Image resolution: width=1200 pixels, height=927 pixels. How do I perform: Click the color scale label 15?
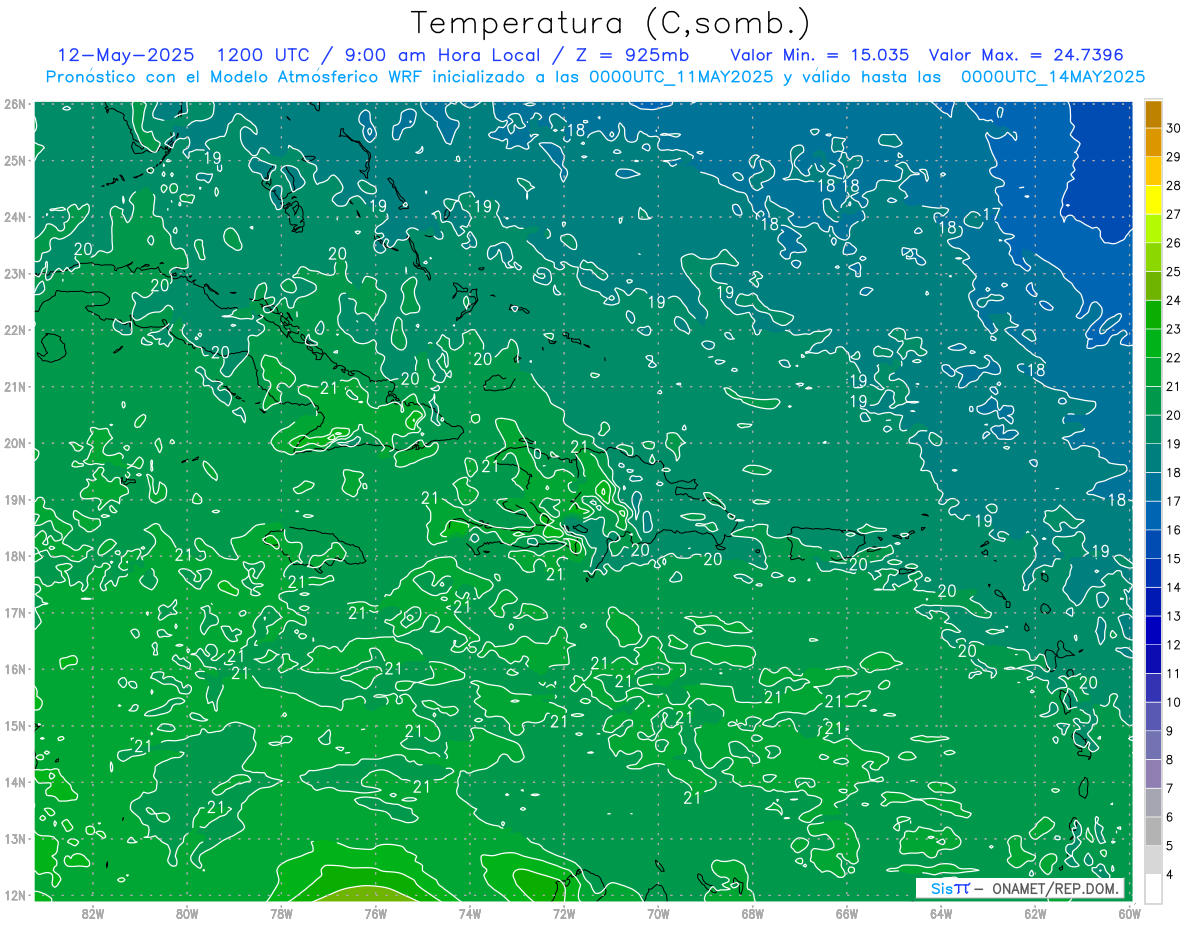click(x=1174, y=559)
